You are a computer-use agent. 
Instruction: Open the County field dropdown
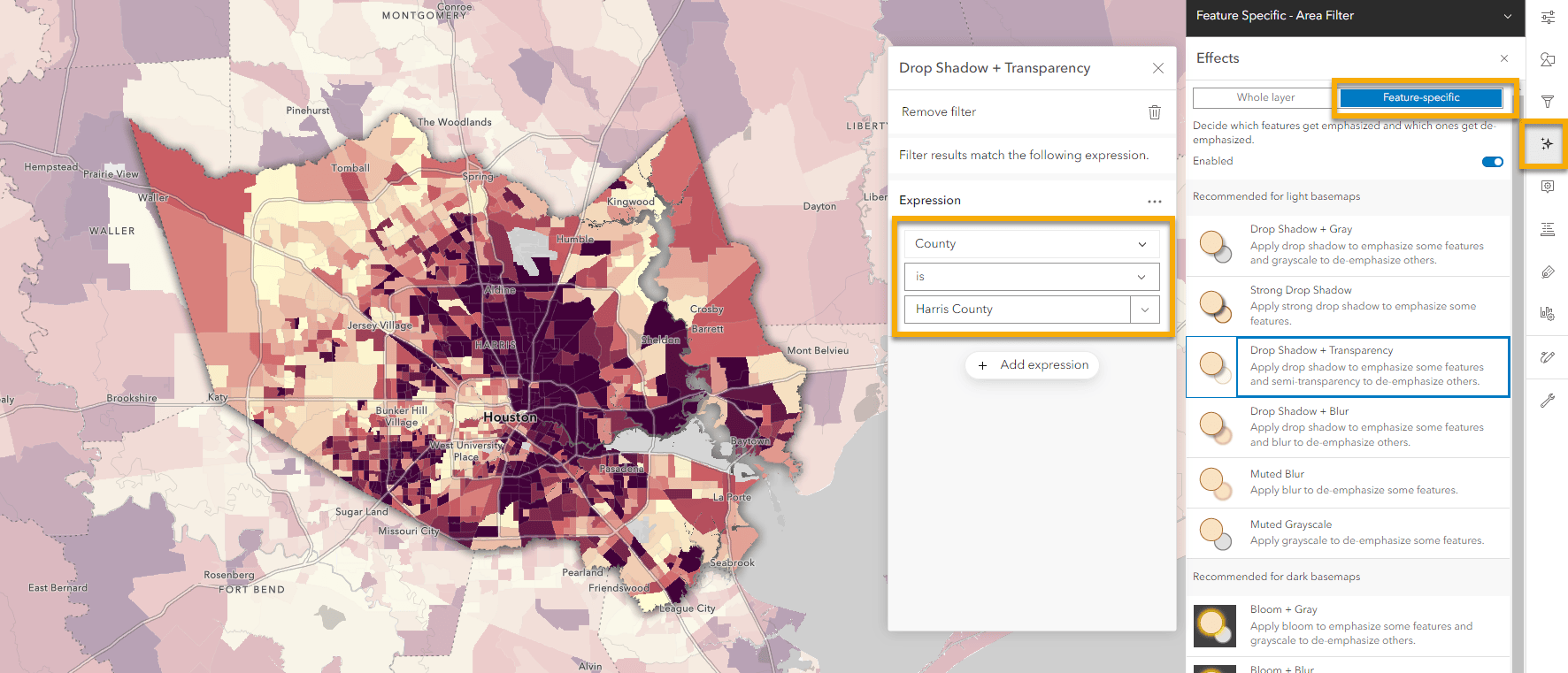coord(1032,244)
